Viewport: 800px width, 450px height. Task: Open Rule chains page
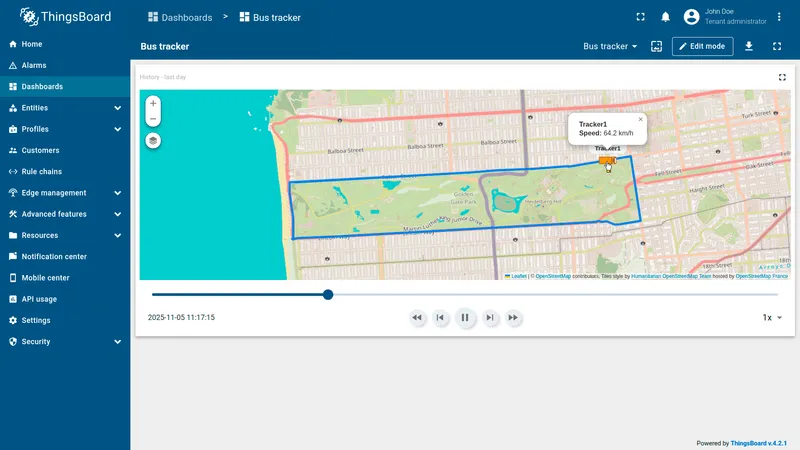coord(65,171)
